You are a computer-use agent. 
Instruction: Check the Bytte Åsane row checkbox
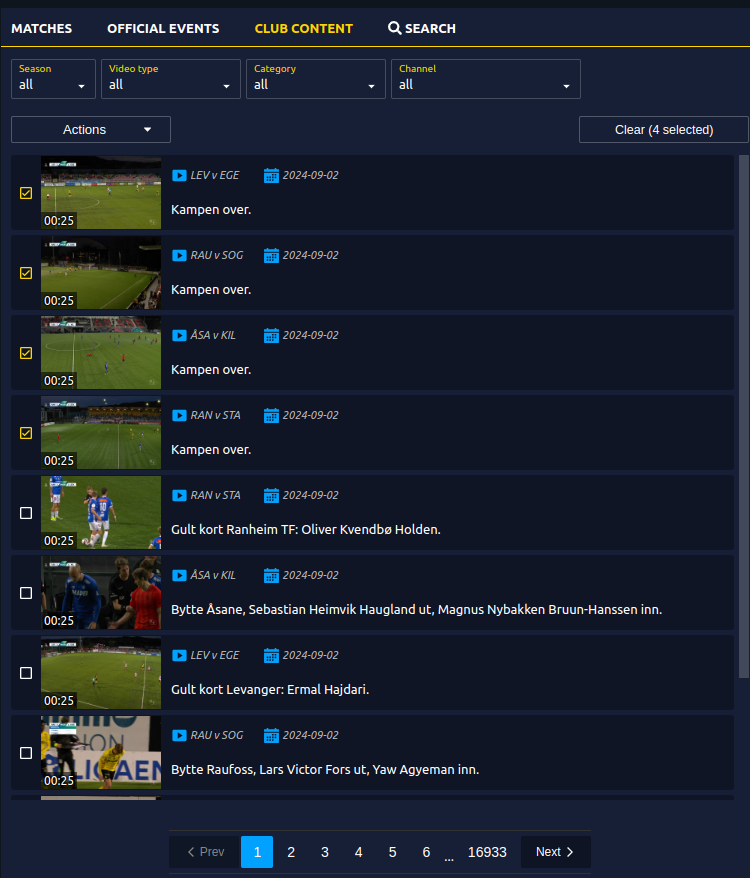(26, 593)
